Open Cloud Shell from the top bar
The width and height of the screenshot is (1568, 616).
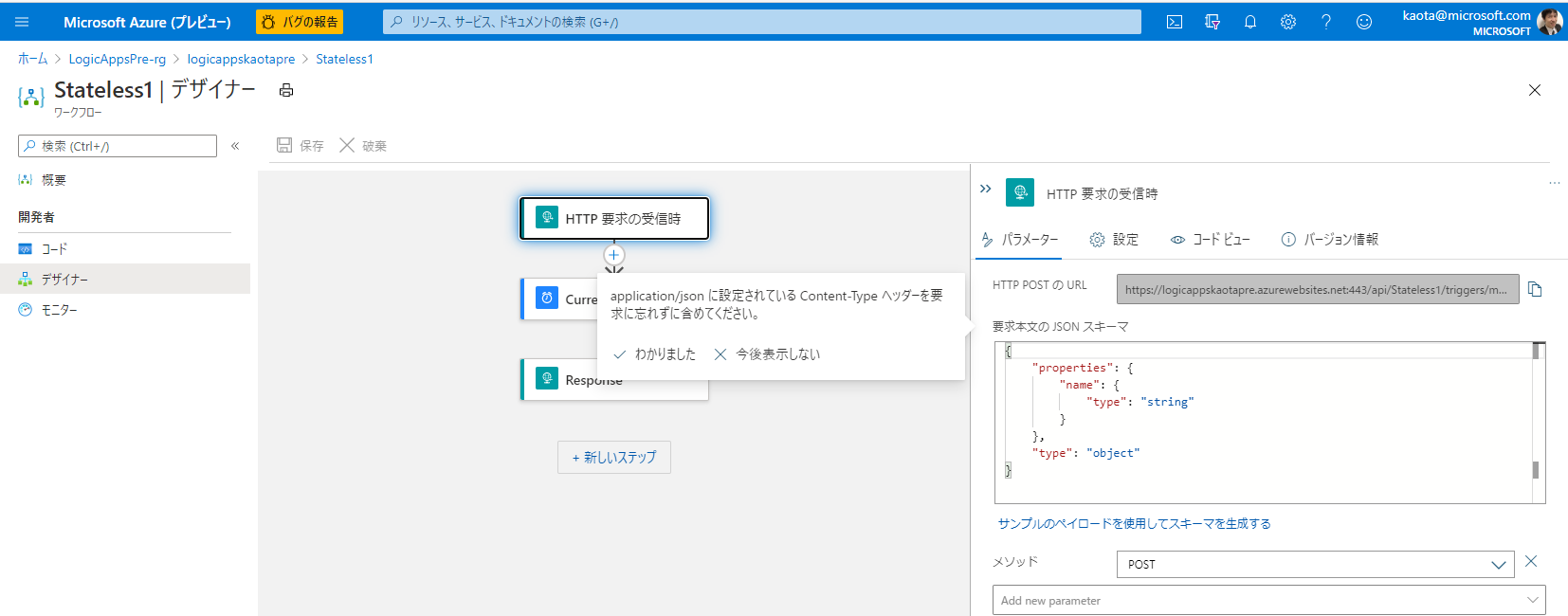click(x=1175, y=22)
